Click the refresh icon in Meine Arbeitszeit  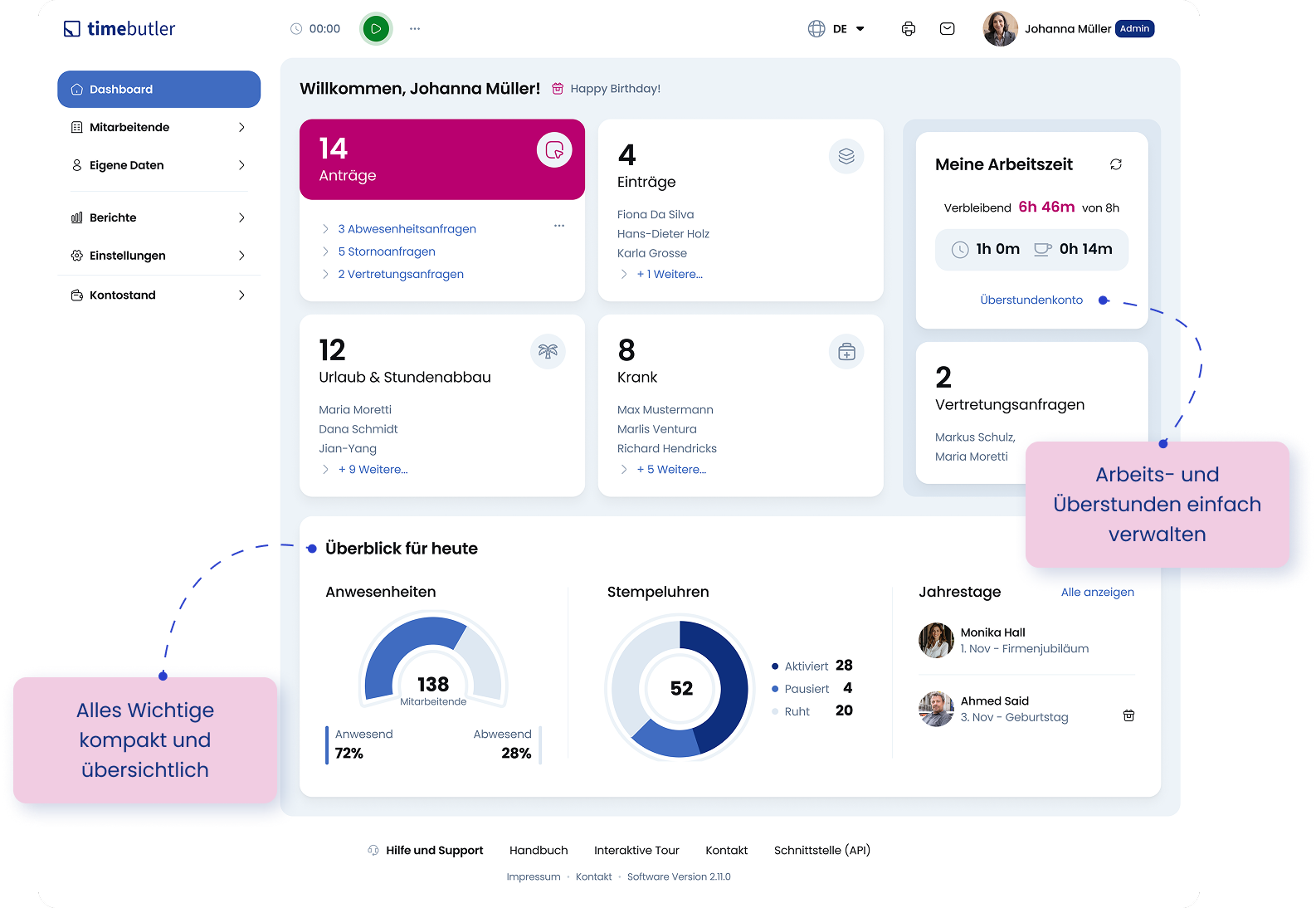[1116, 164]
